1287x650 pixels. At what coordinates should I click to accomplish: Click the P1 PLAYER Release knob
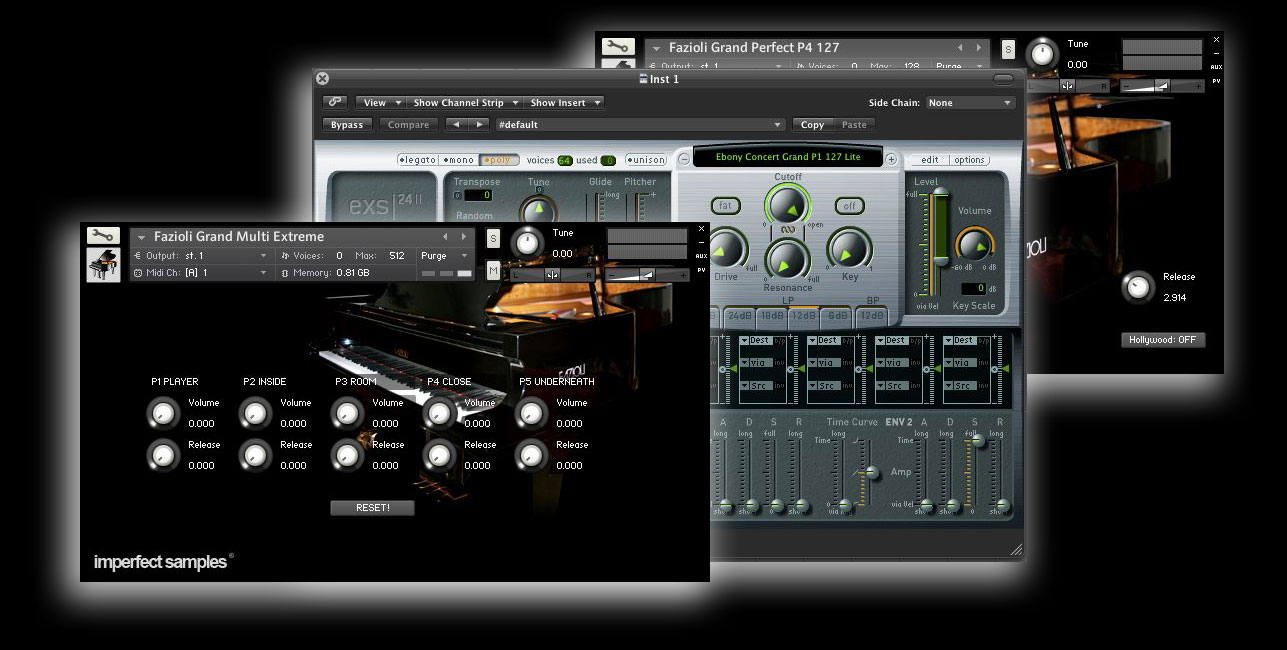162,455
